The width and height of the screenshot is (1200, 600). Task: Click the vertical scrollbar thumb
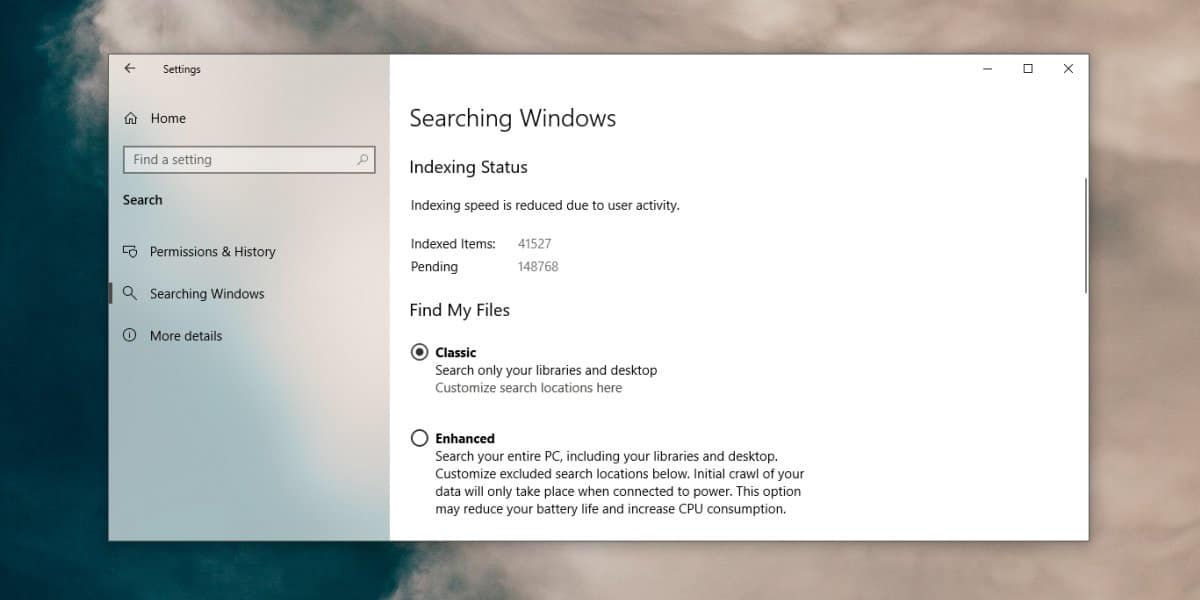(x=1086, y=235)
